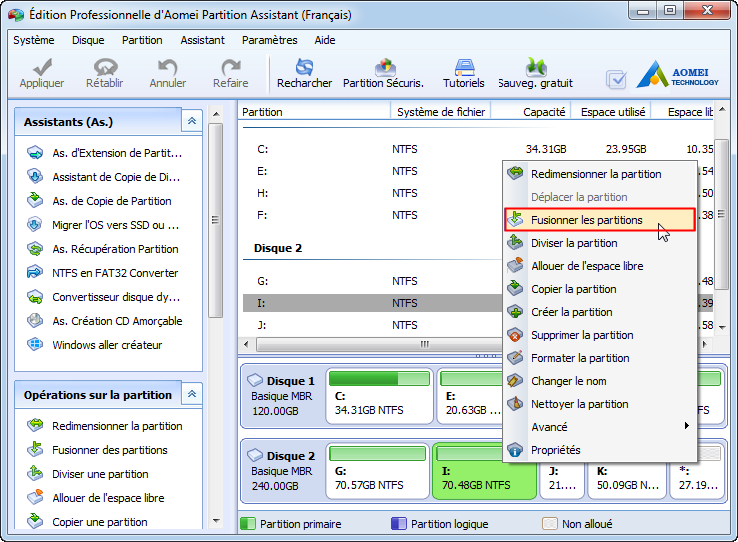Screen dimensions: 738x542
Task: Choose Fusionner les partitions from context menu
Action: tap(600, 220)
